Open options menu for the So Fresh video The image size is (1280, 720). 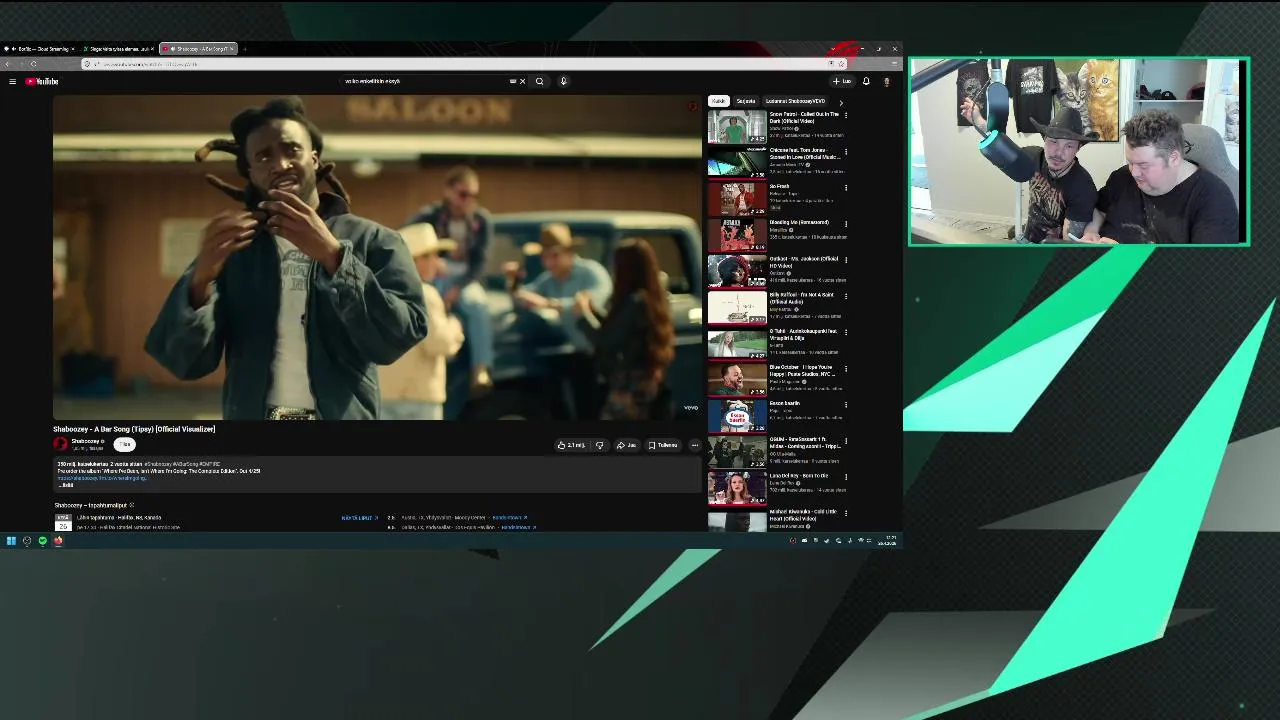846,187
